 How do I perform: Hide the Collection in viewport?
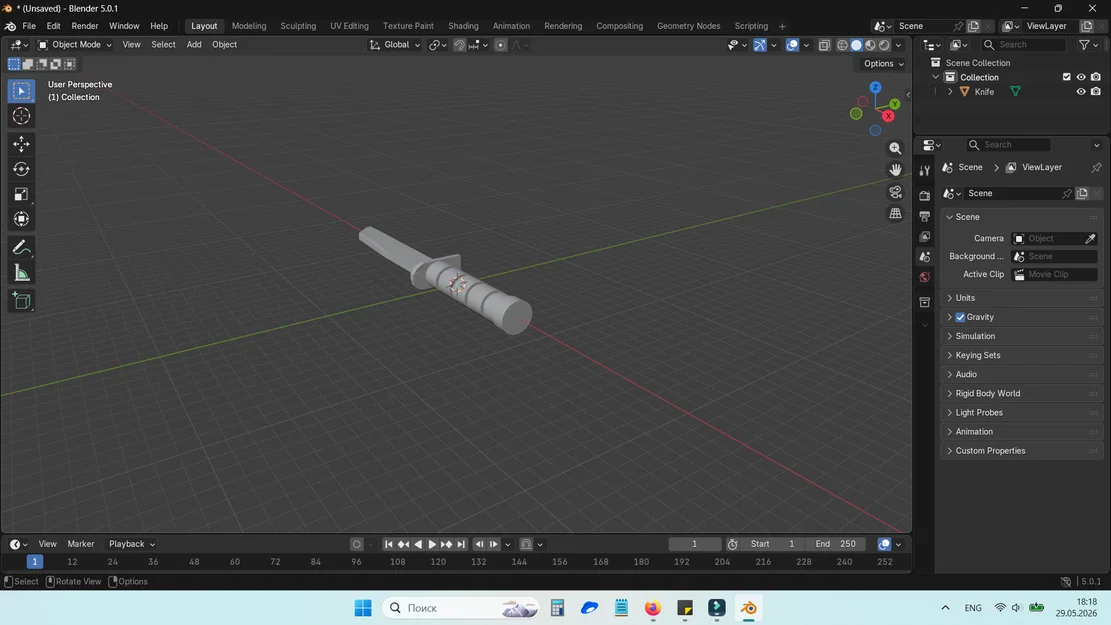tap(1081, 77)
